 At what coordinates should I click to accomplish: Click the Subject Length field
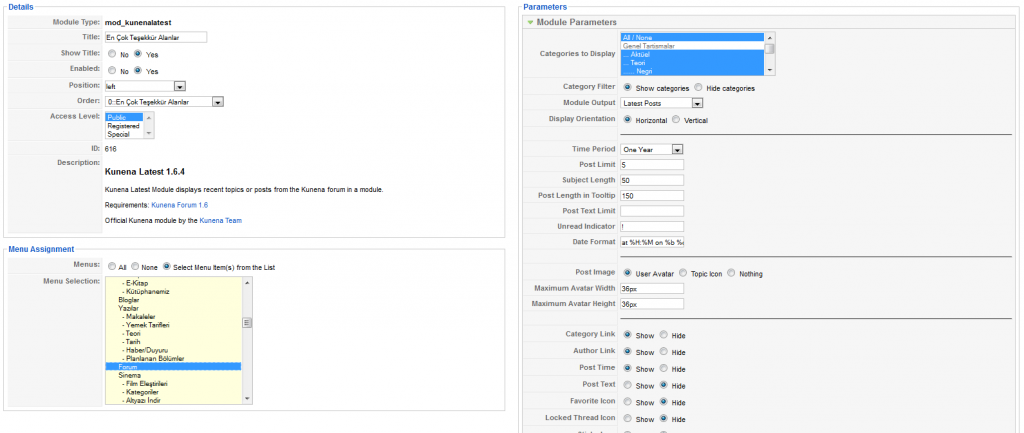pos(652,180)
